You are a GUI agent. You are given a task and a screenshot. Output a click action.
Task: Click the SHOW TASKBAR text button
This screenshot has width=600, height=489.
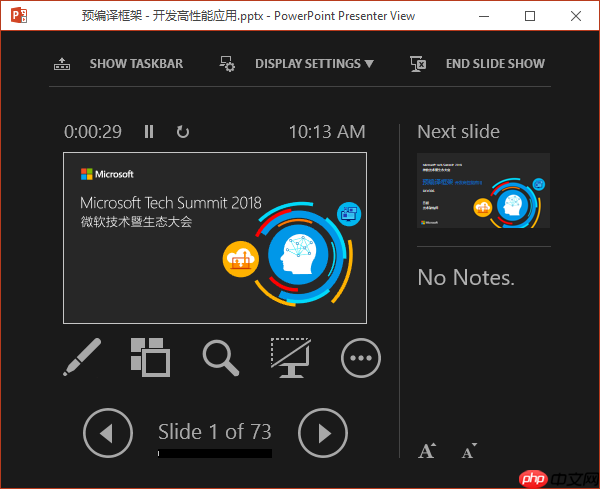click(x=136, y=64)
